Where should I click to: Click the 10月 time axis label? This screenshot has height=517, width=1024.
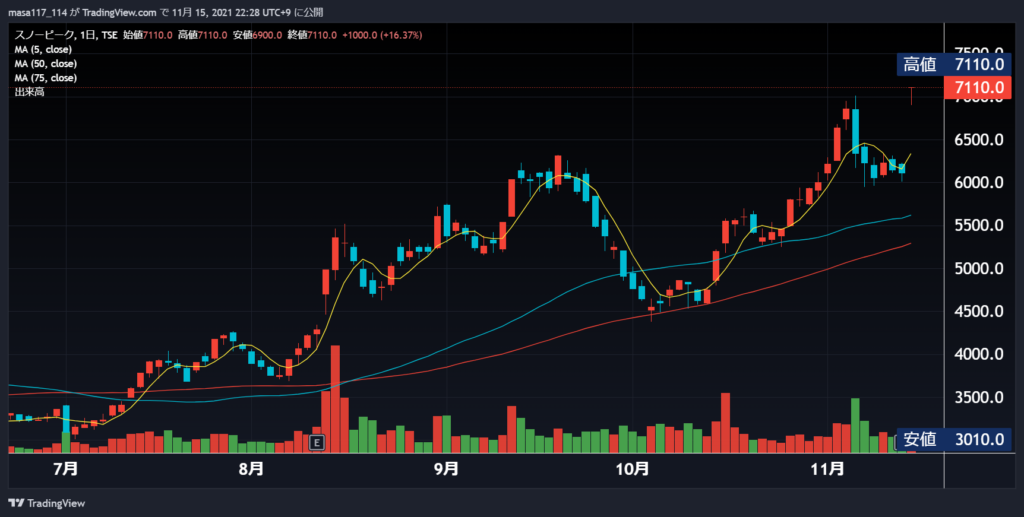pos(632,469)
